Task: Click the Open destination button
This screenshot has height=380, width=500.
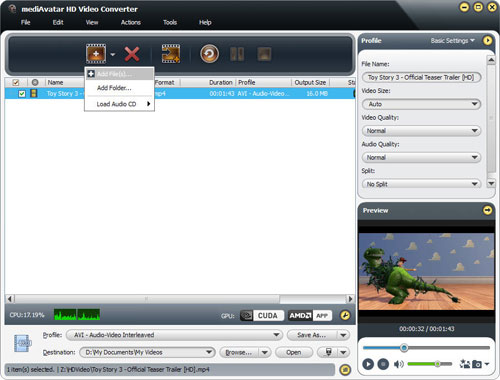Action: coord(293,352)
